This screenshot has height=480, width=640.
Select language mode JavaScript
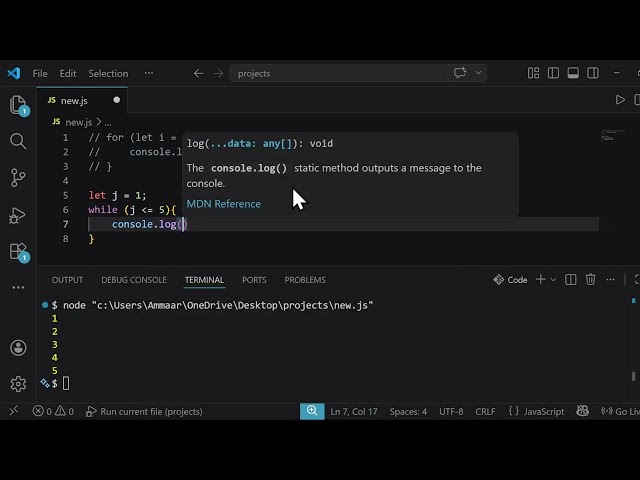544,411
